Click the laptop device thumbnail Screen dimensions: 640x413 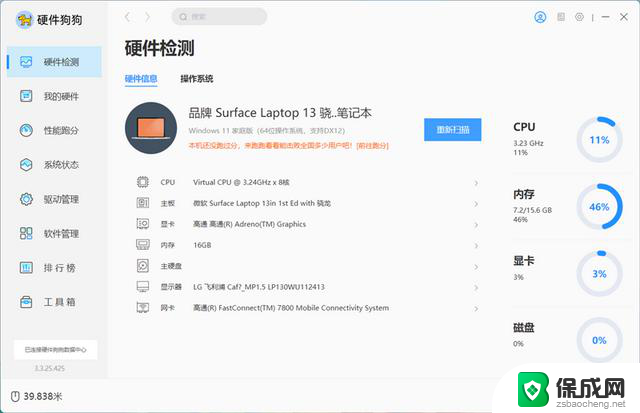point(151,128)
